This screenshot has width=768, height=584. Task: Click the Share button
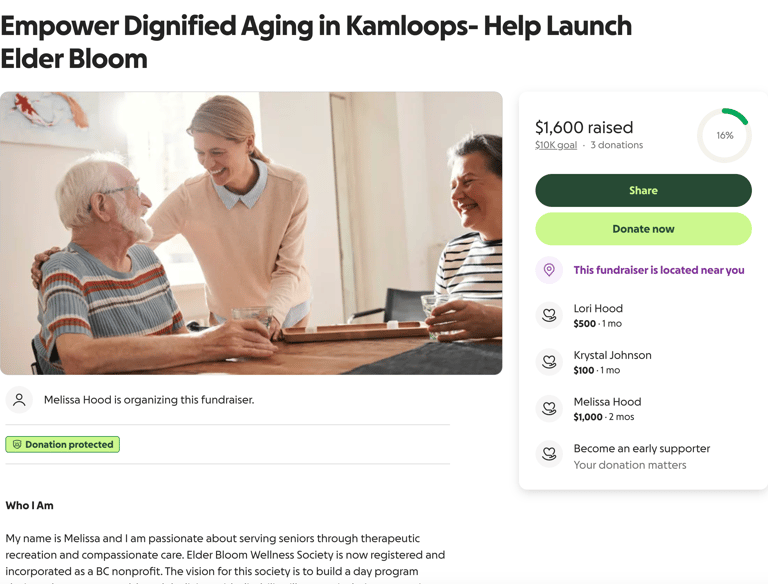[643, 191]
